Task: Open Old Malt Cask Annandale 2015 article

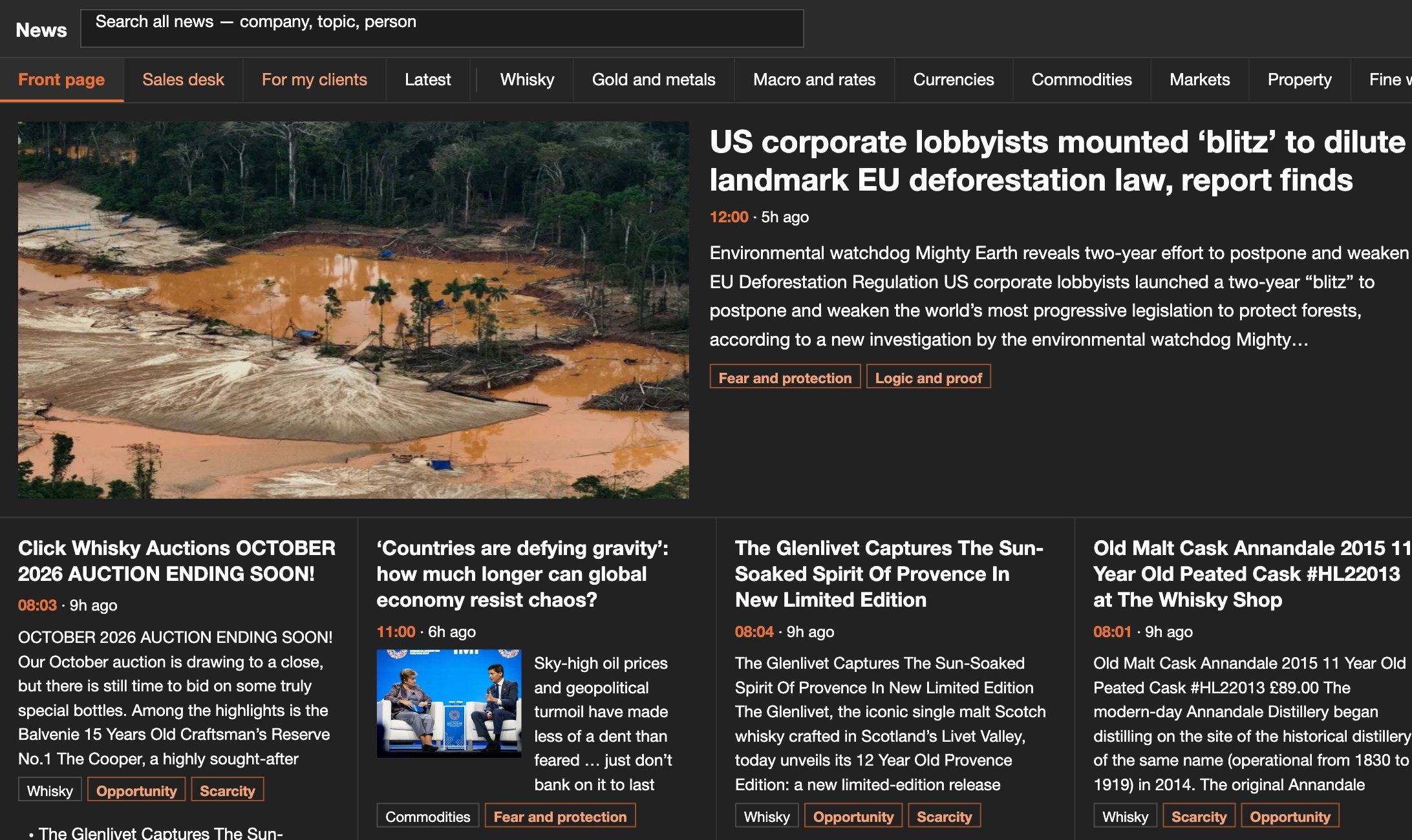Action: 1252,574
